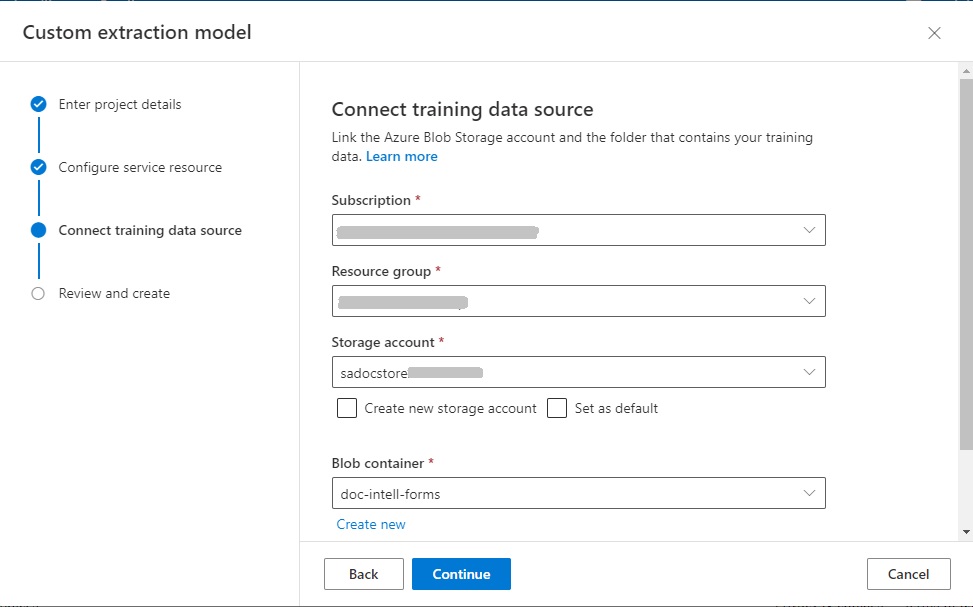Click the scrollbar up arrow
Screen dimensions: 973x607
coord(966,71)
